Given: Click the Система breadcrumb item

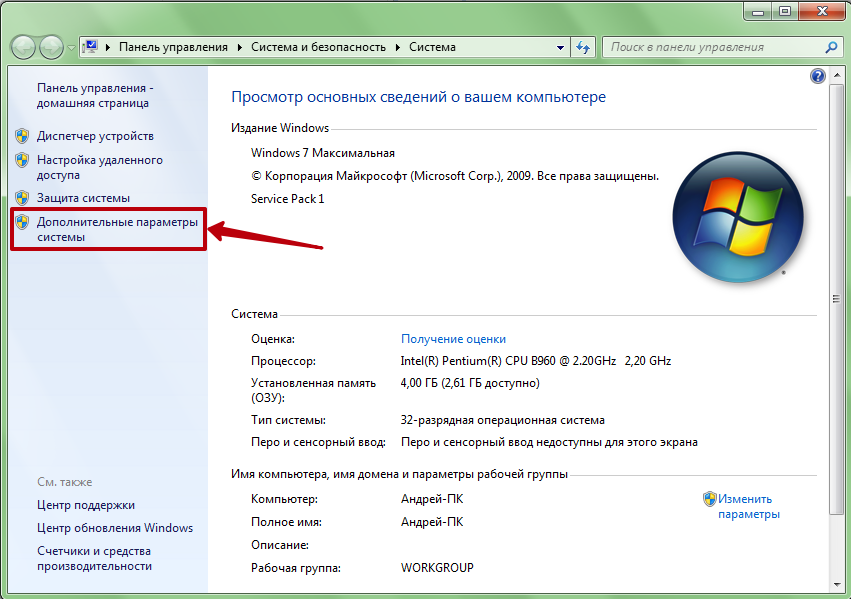Looking at the screenshot, I should pyautogui.click(x=432, y=47).
